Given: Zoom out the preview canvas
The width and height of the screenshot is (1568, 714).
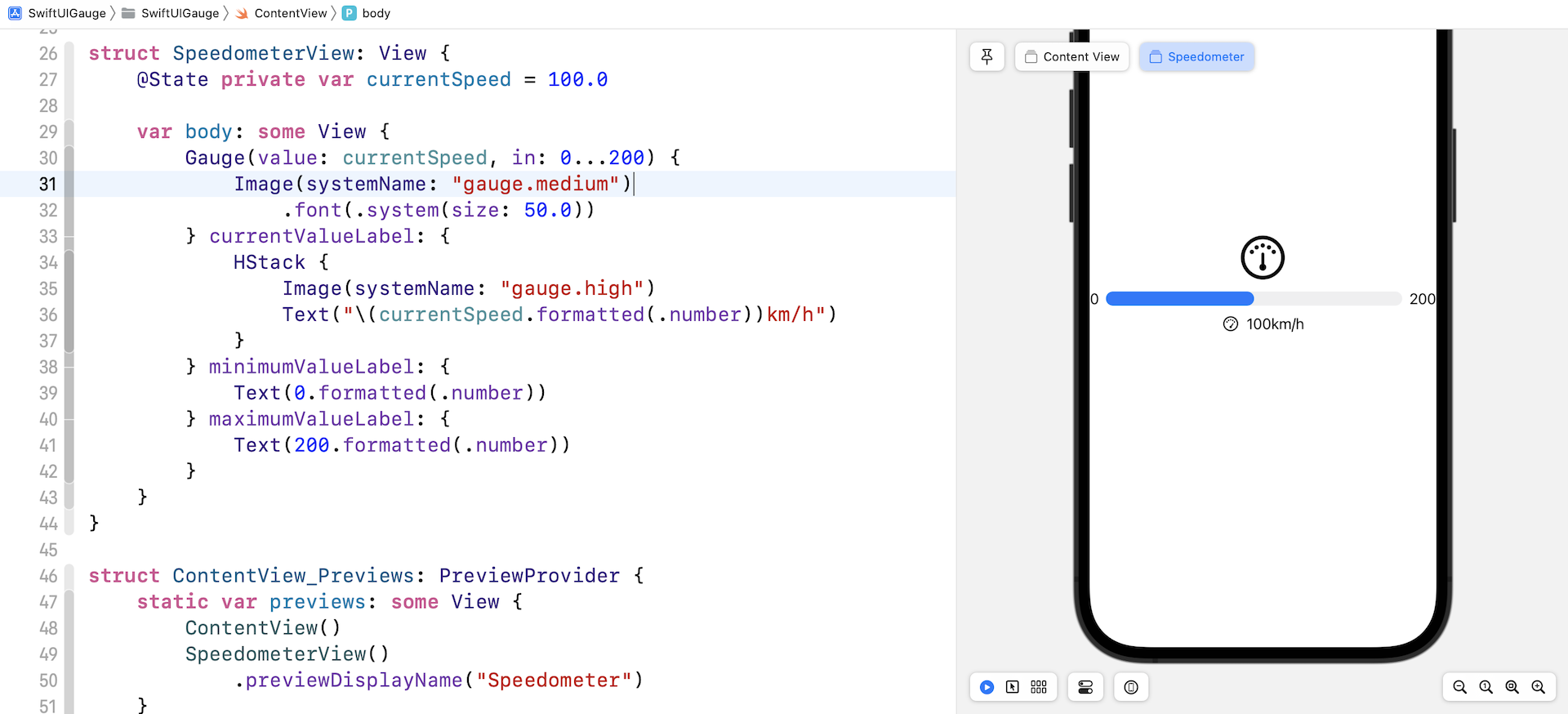Looking at the screenshot, I should click(x=1460, y=687).
